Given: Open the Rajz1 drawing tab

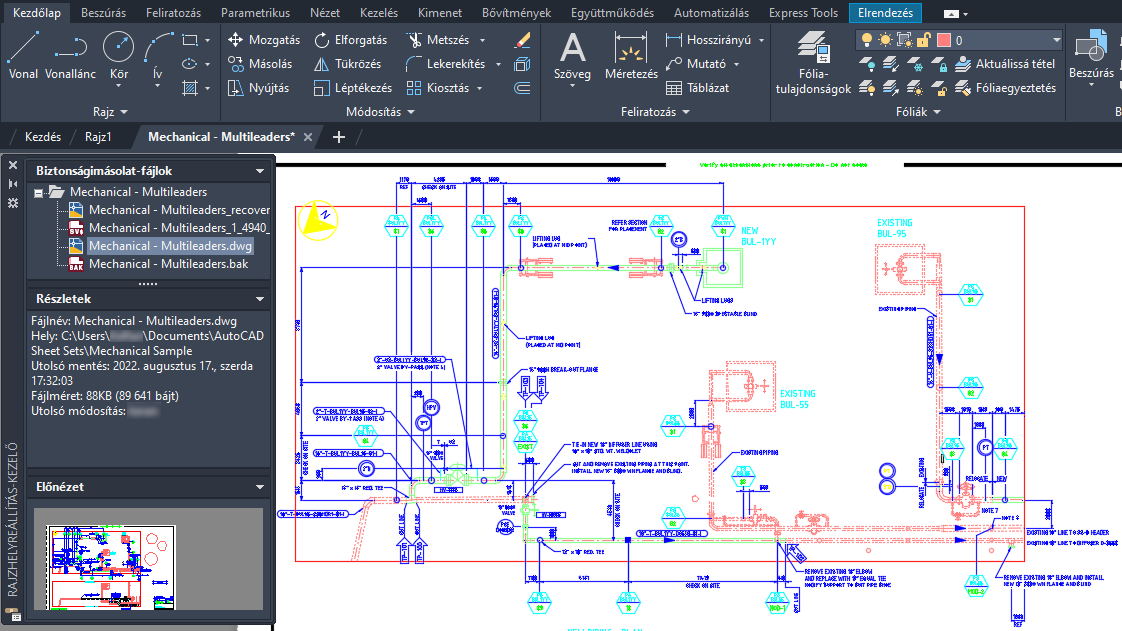Looking at the screenshot, I should click(x=98, y=137).
